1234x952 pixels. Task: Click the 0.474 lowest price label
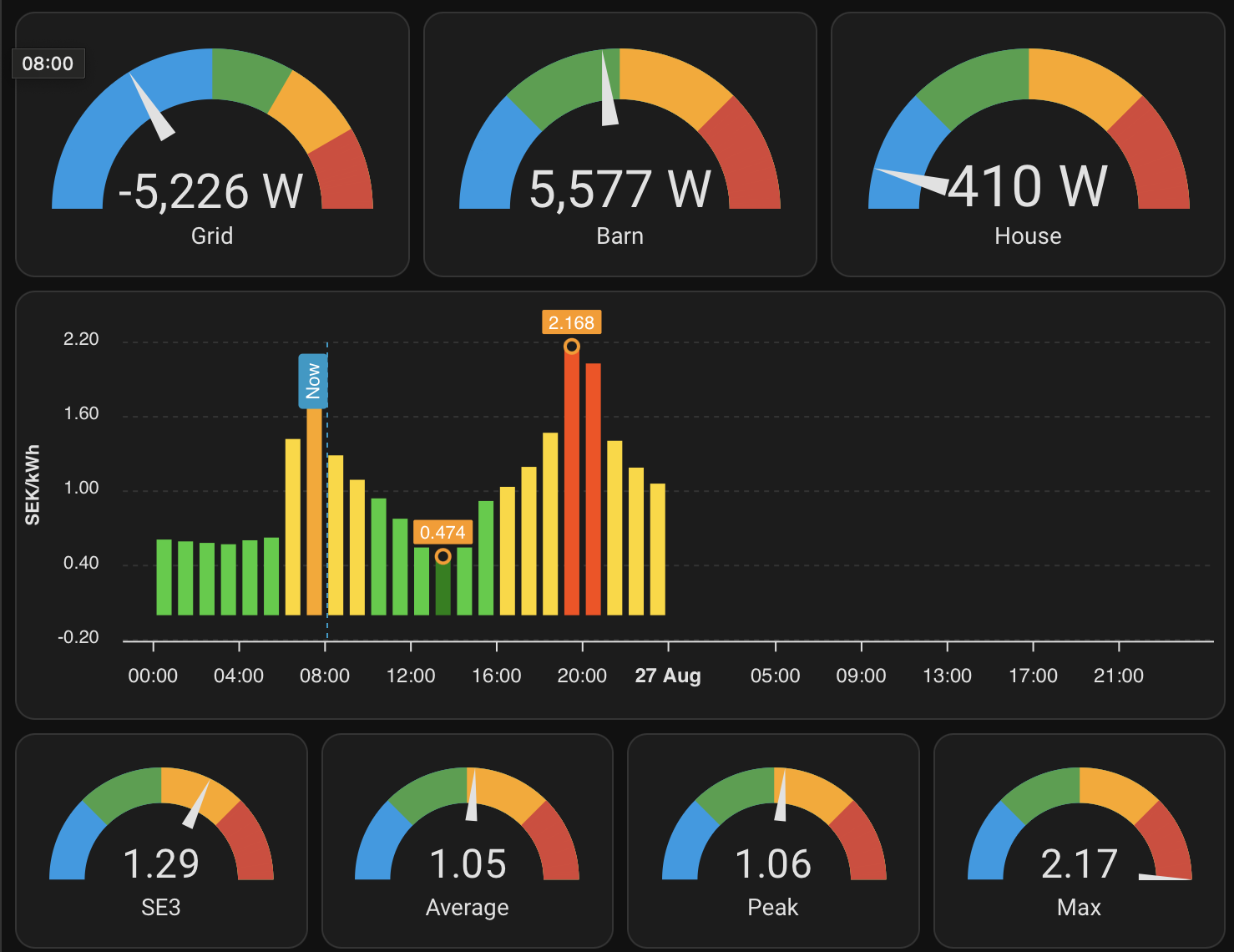coord(443,532)
